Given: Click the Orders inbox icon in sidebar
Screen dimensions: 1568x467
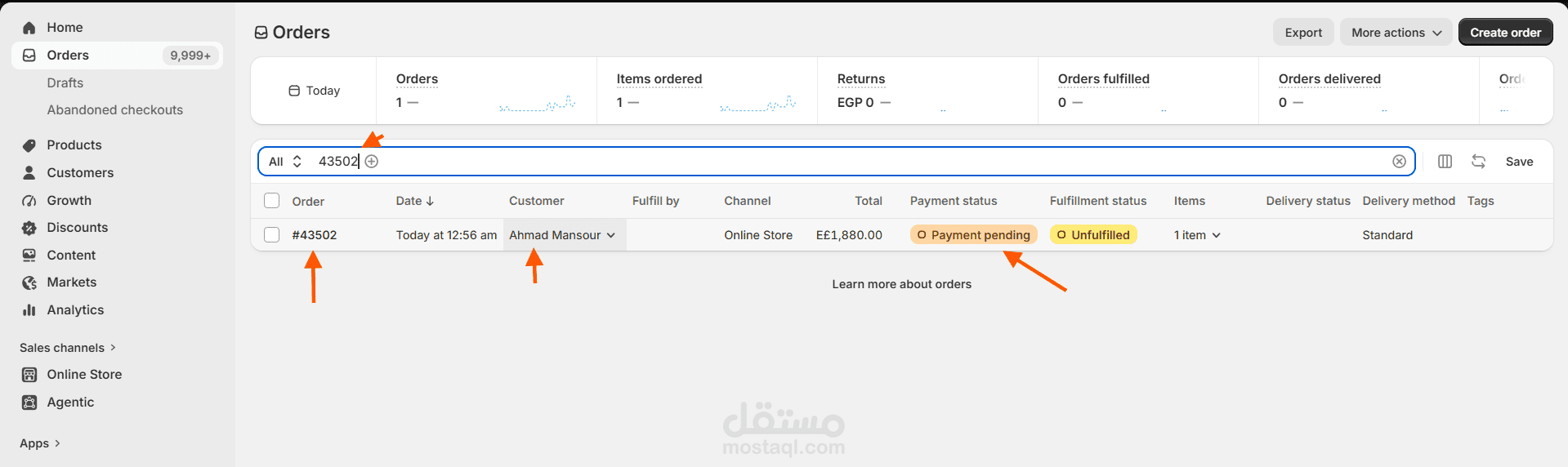Looking at the screenshot, I should click(x=29, y=56).
